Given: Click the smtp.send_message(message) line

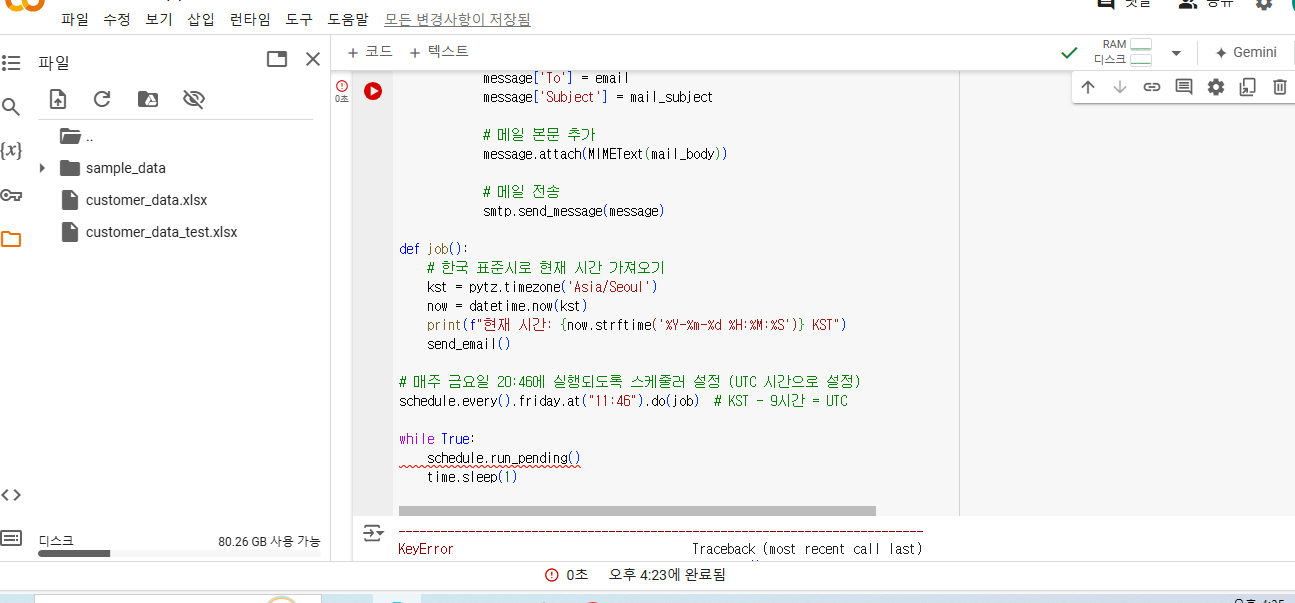Looking at the screenshot, I should [x=573, y=211].
